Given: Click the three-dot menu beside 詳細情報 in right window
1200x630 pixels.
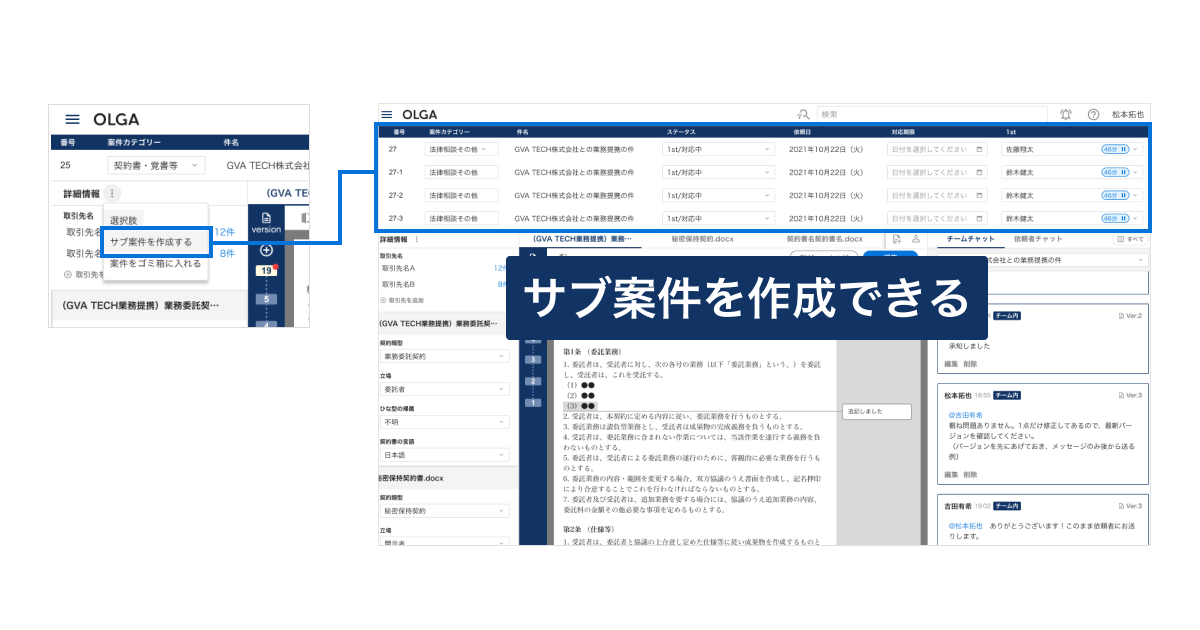Looking at the screenshot, I should (x=416, y=240).
